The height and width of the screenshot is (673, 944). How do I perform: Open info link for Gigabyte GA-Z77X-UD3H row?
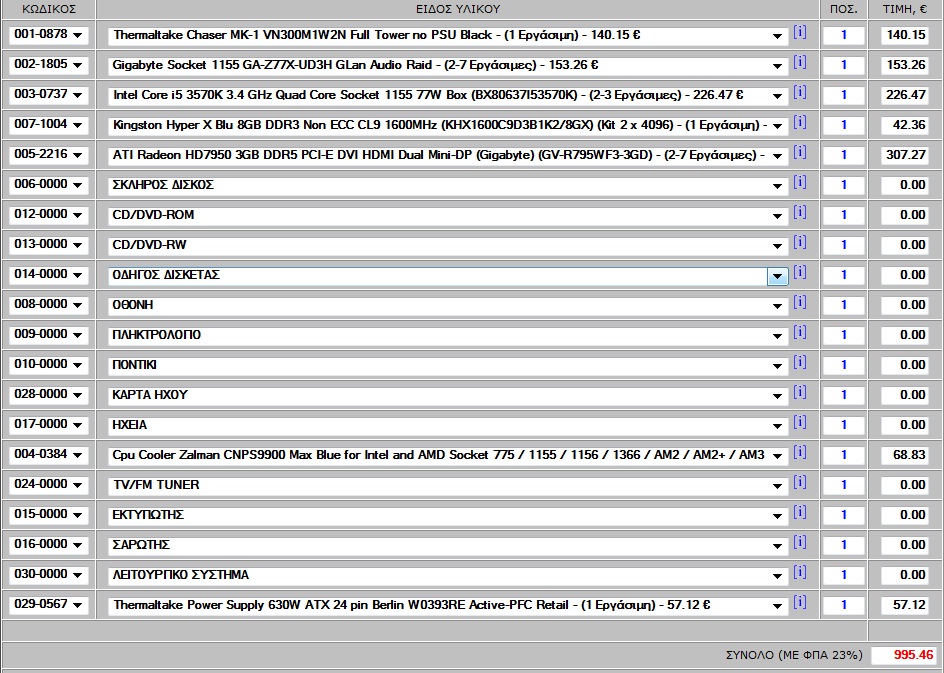pos(800,62)
